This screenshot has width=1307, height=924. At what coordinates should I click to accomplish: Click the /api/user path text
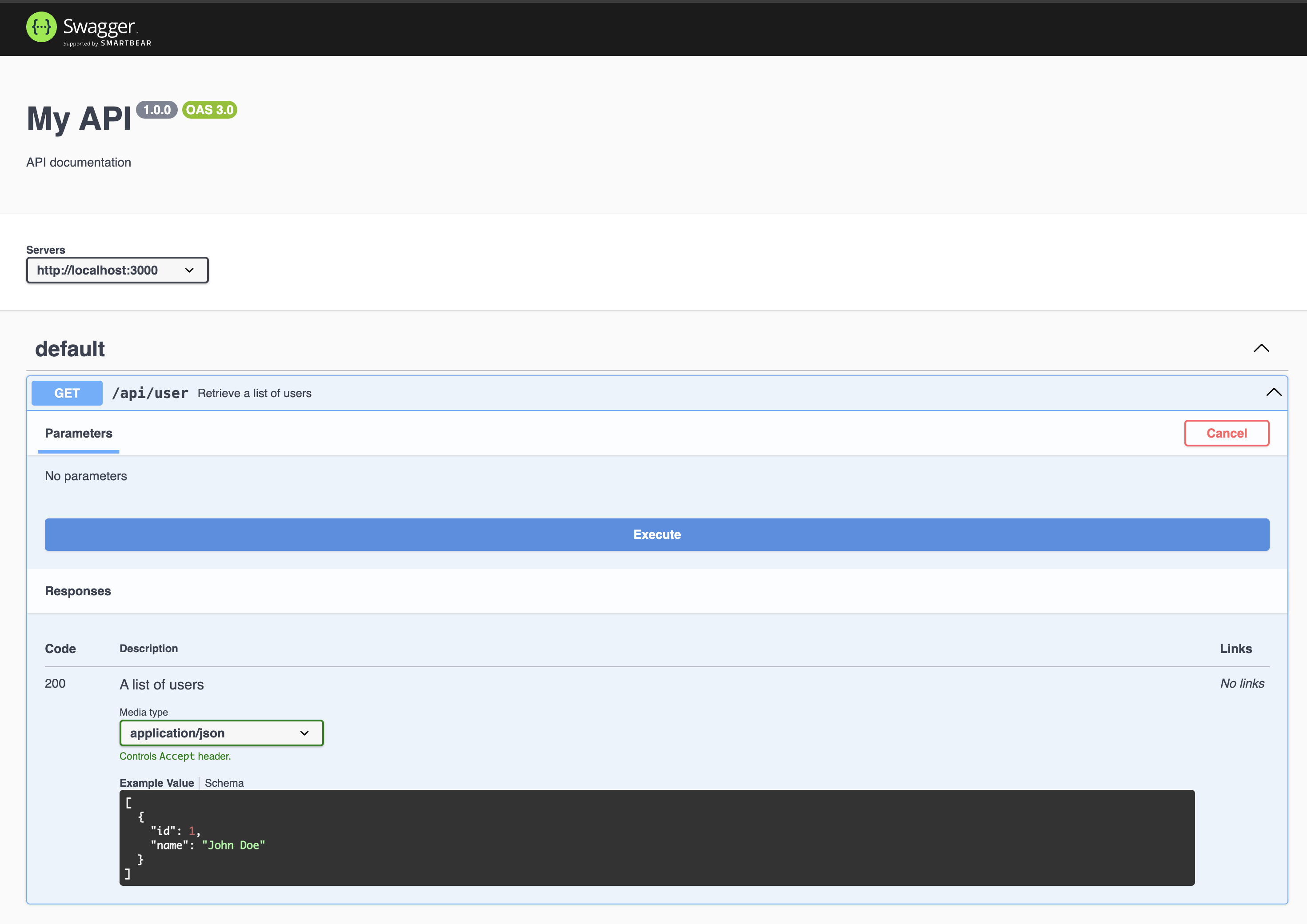point(150,393)
